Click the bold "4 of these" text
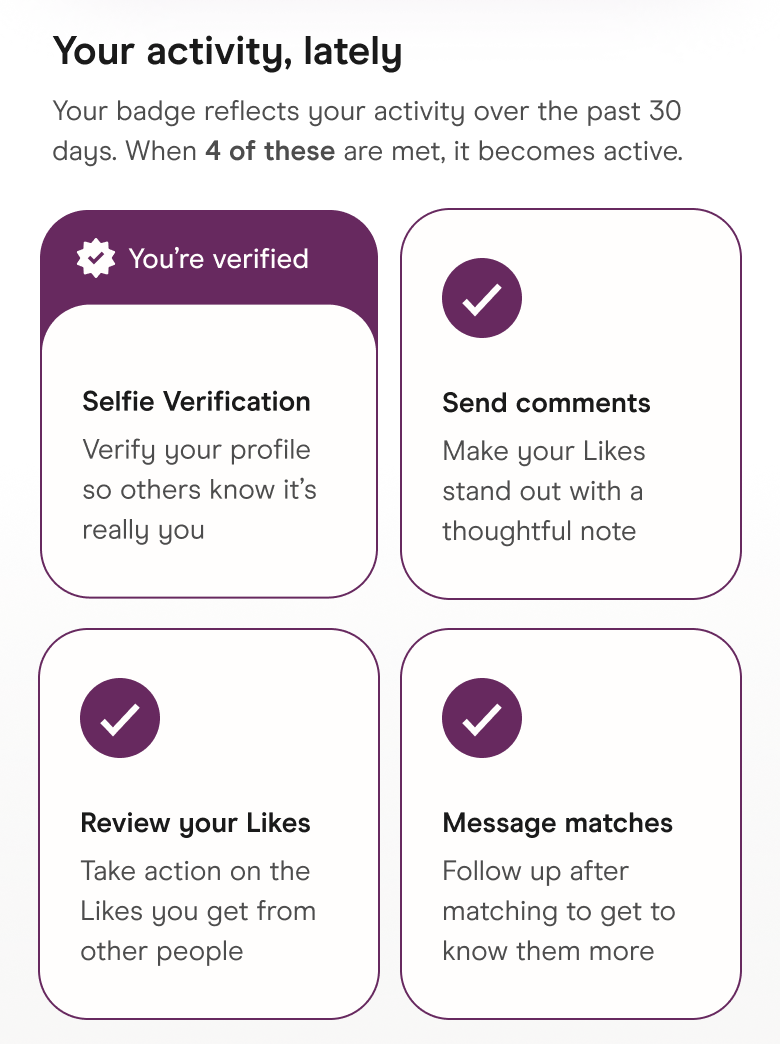780x1044 pixels. (x=269, y=153)
